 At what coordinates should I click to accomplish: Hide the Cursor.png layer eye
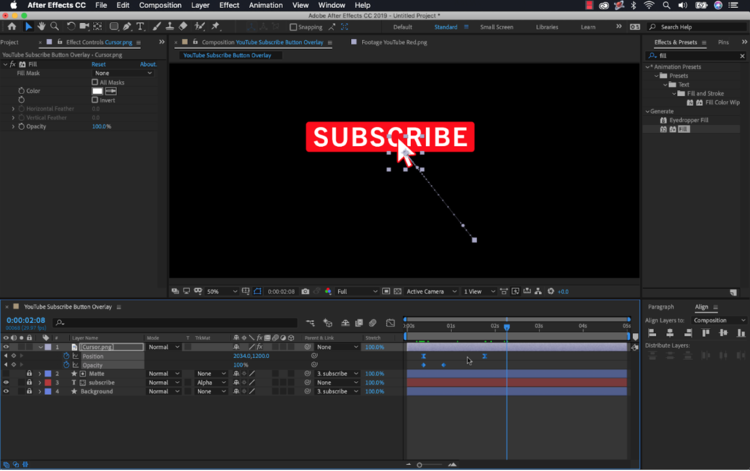tap(6, 347)
